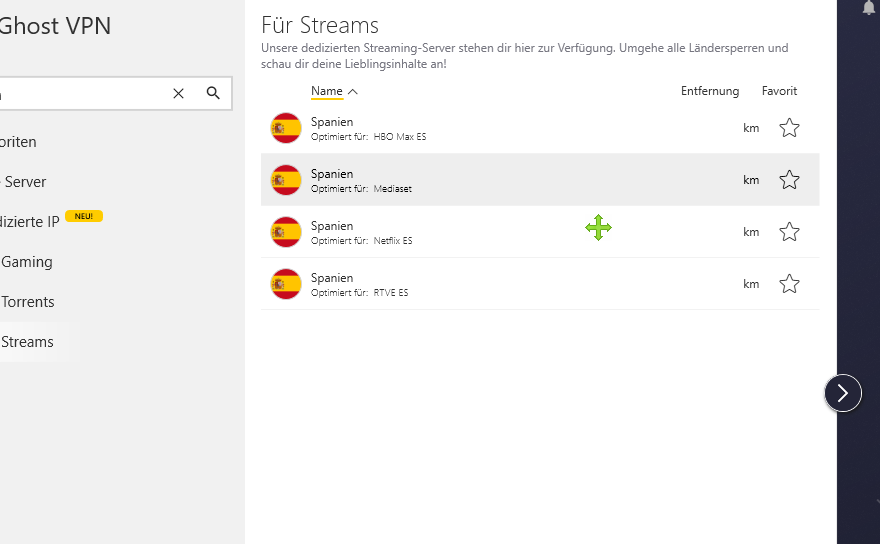Viewport: 880px width, 544px height.
Task: Open the Gaming category
Action: click(26, 262)
